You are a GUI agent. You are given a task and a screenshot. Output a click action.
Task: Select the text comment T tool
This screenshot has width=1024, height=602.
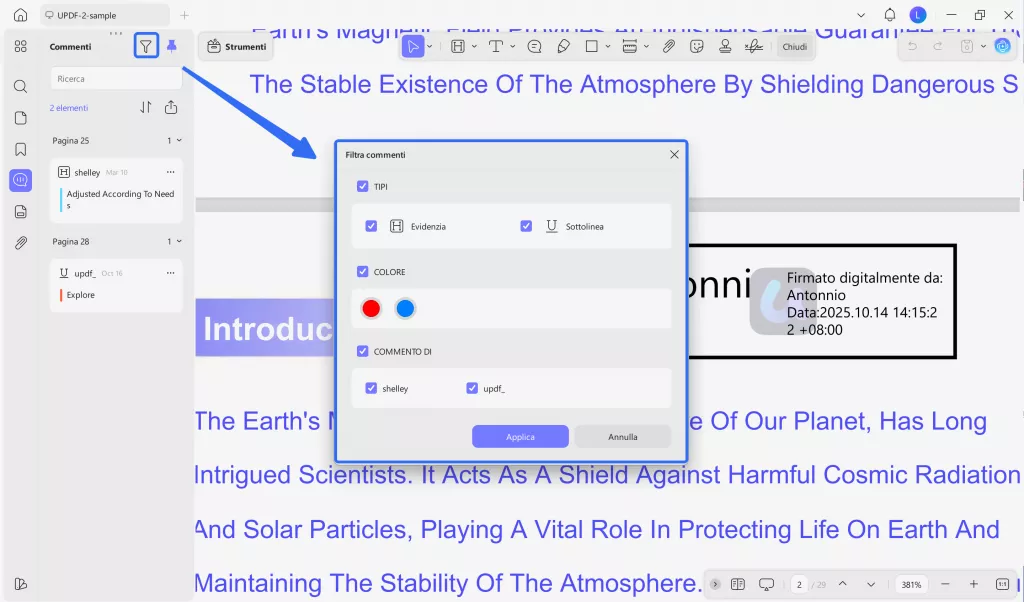coord(496,46)
